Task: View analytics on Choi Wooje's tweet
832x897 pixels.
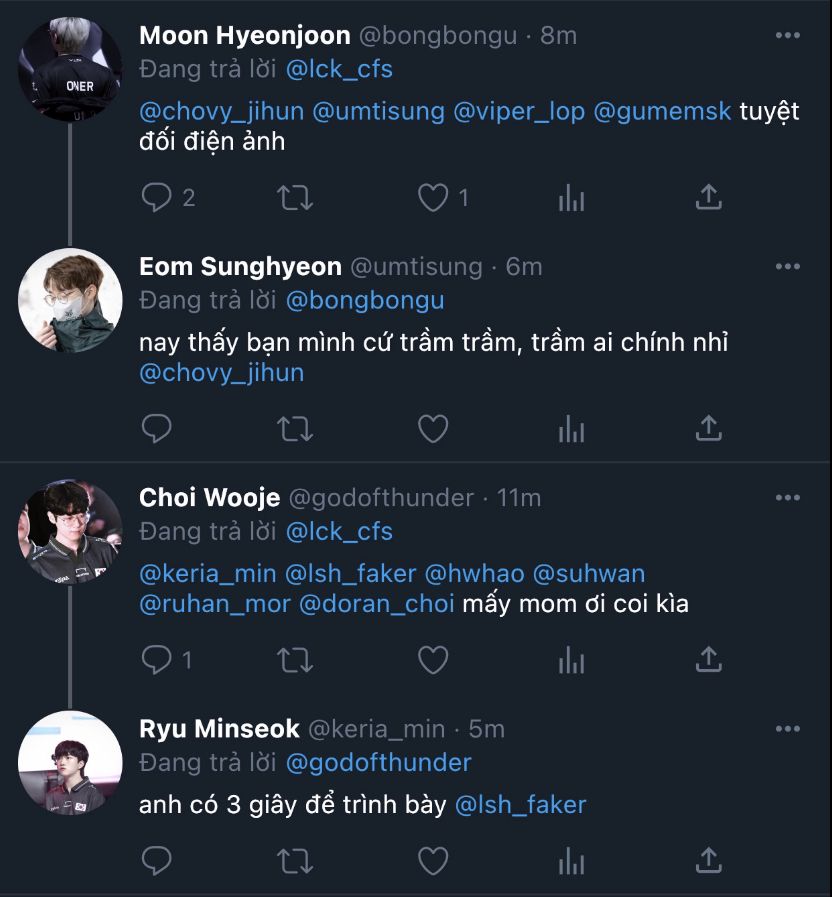Action: 571,660
